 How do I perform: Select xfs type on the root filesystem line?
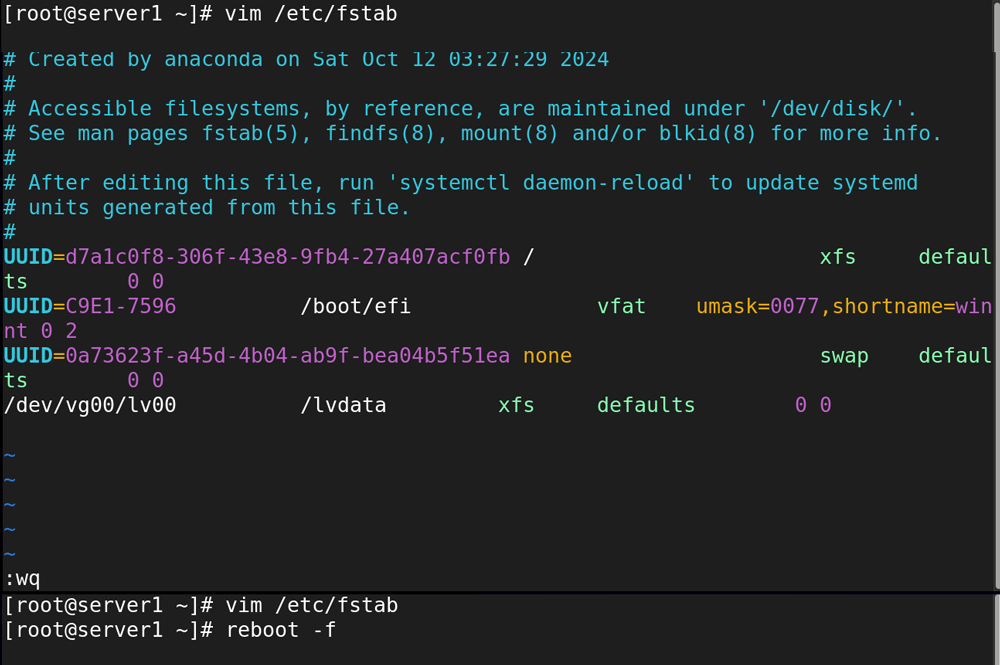pos(837,258)
